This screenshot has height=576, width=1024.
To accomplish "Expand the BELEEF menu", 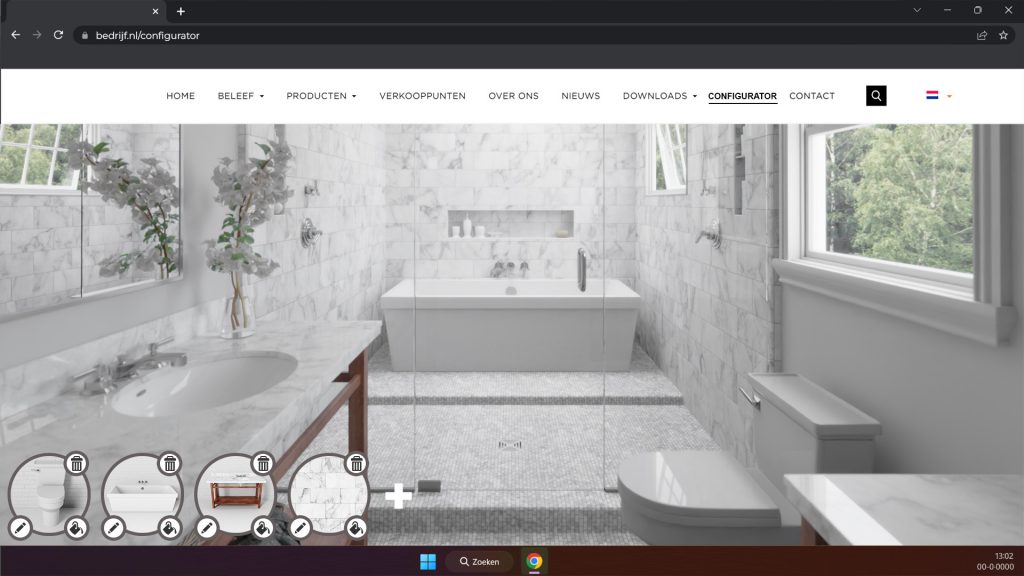I will [x=241, y=95].
